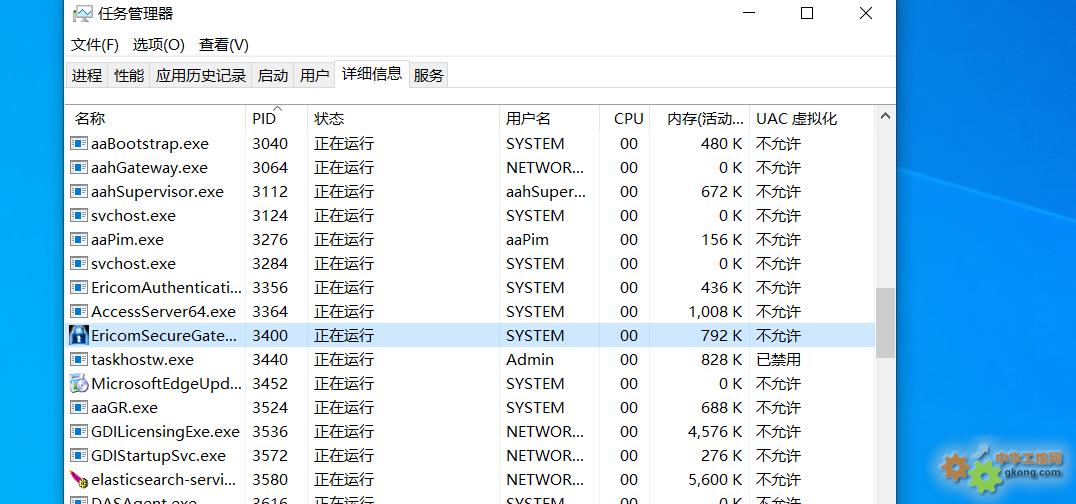
Task: Click the EricomSecureGate padlock icon
Action: click(x=80, y=335)
